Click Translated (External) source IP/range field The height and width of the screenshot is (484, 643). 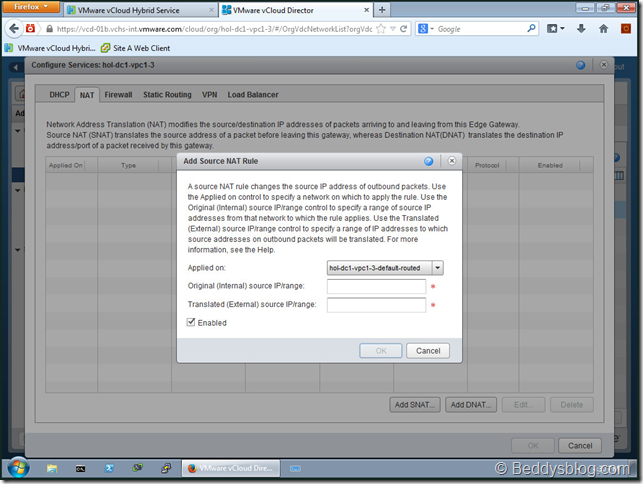tap(376, 305)
